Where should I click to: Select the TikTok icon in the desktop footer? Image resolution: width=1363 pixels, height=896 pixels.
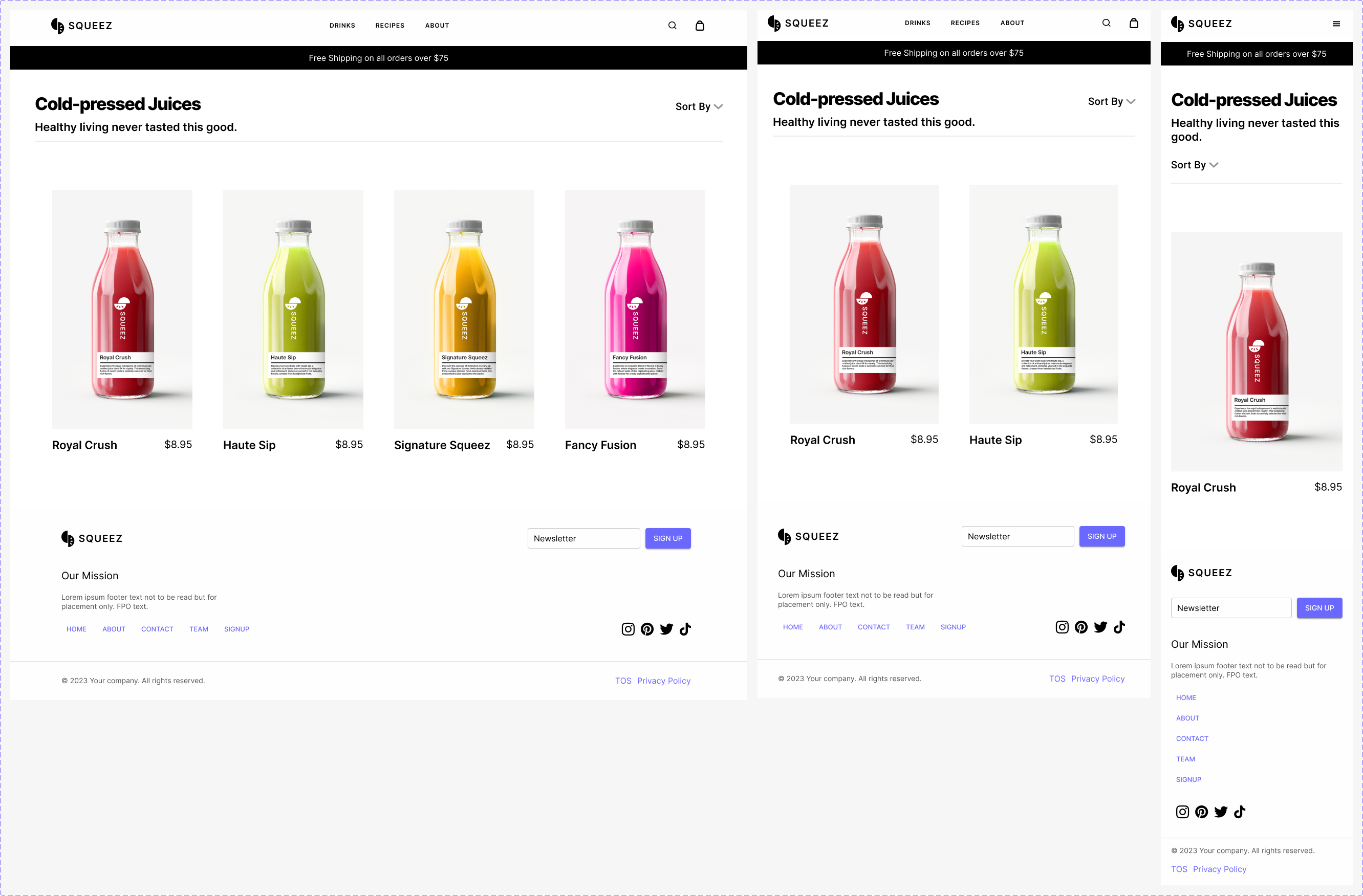(685, 628)
